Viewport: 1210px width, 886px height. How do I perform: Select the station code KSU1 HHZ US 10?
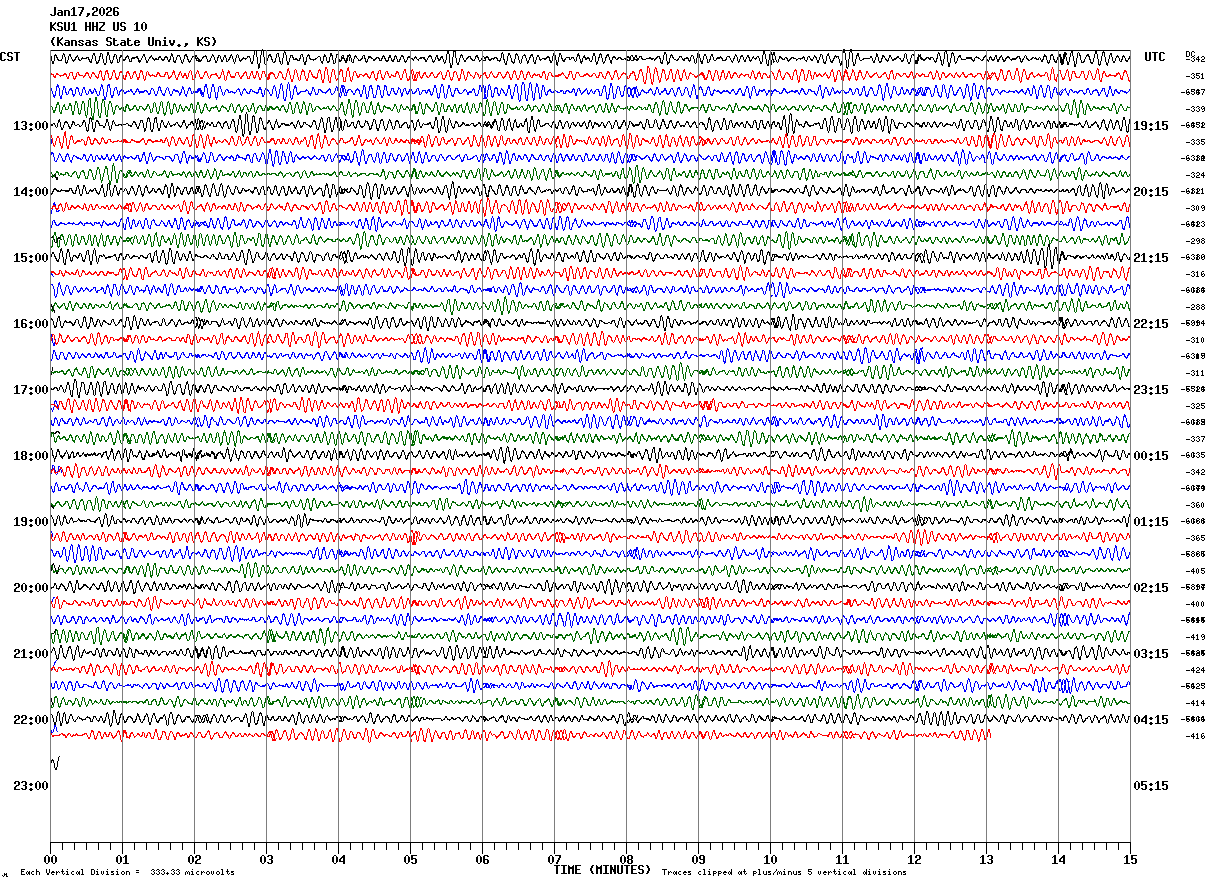point(98,27)
